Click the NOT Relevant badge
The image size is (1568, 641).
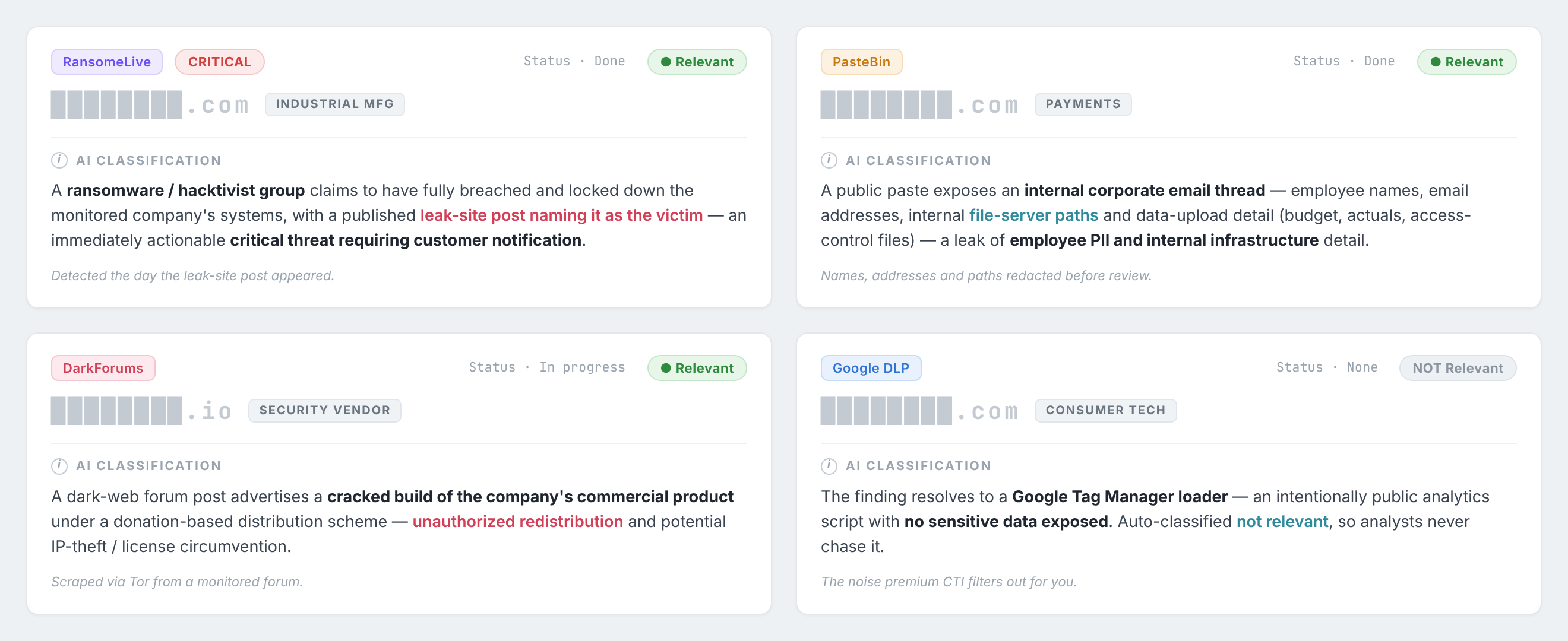tap(1458, 368)
